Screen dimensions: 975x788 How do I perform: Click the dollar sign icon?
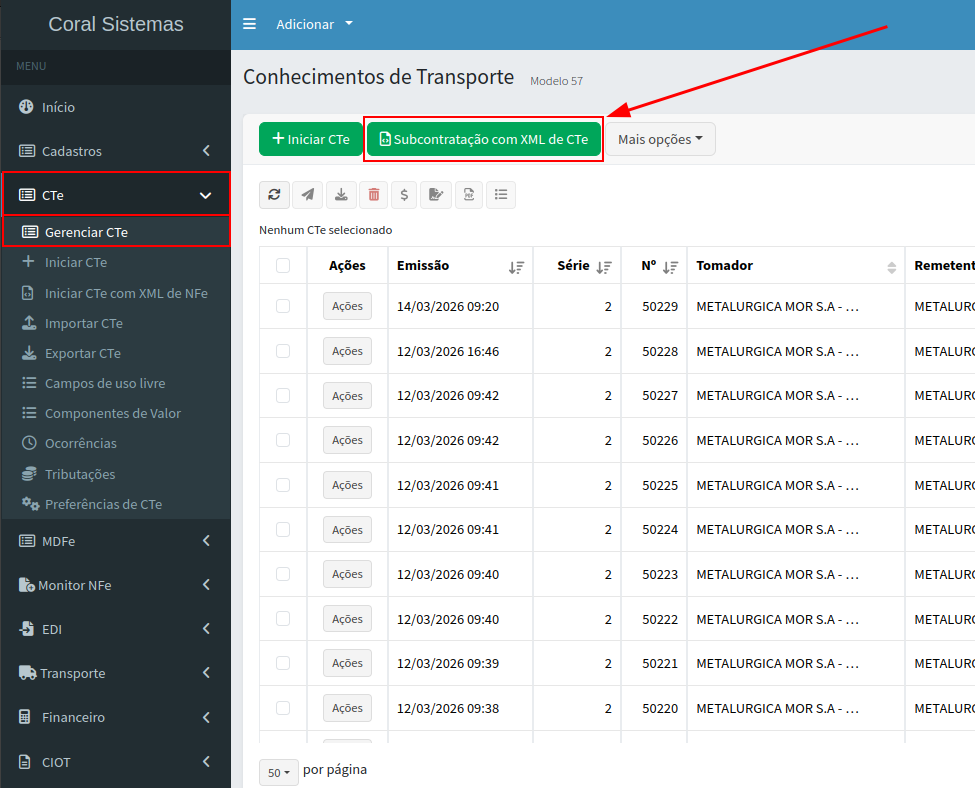403,195
